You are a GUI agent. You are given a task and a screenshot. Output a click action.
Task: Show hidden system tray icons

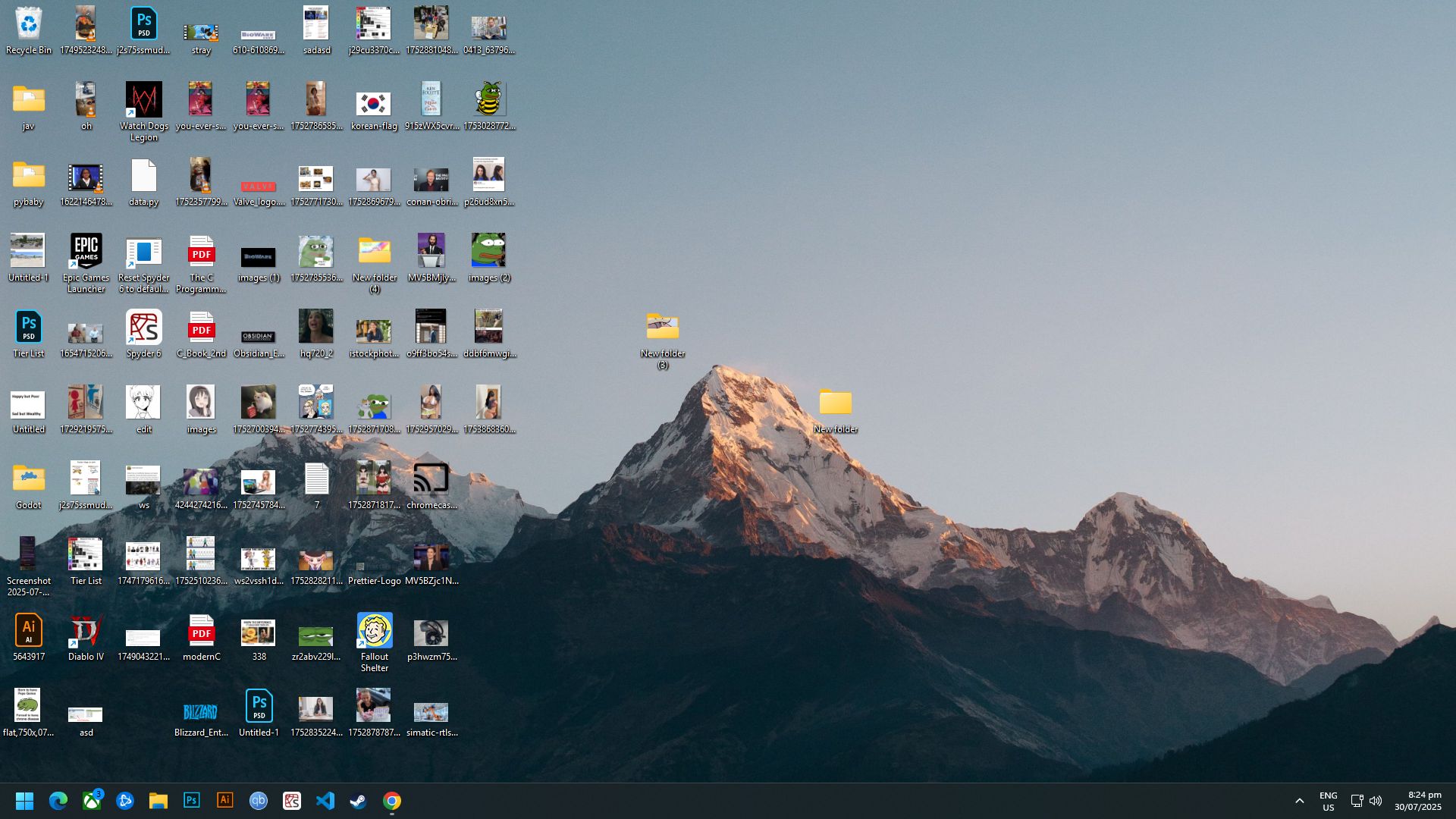click(x=1300, y=801)
